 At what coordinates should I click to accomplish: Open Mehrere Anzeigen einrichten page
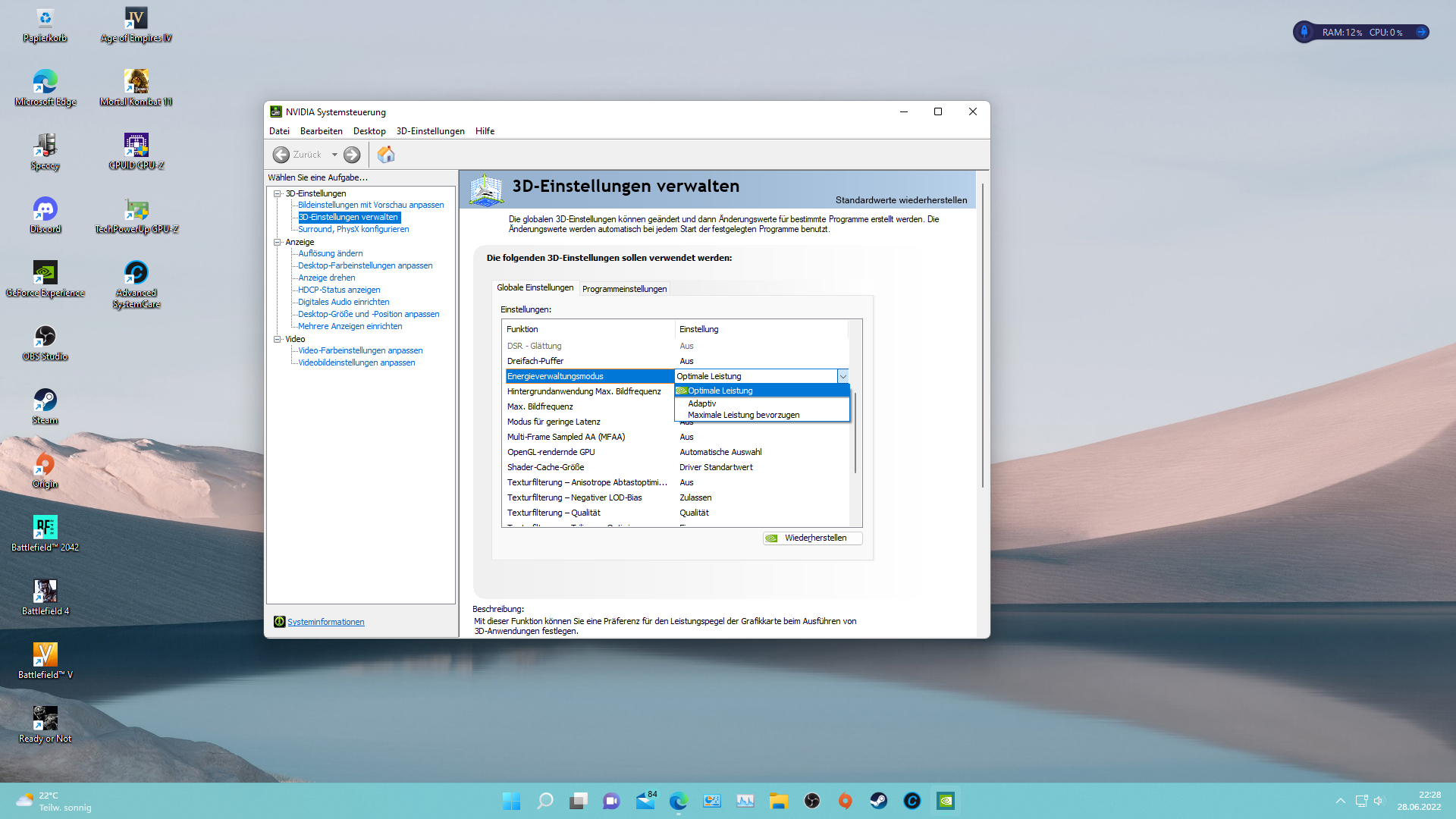click(350, 326)
